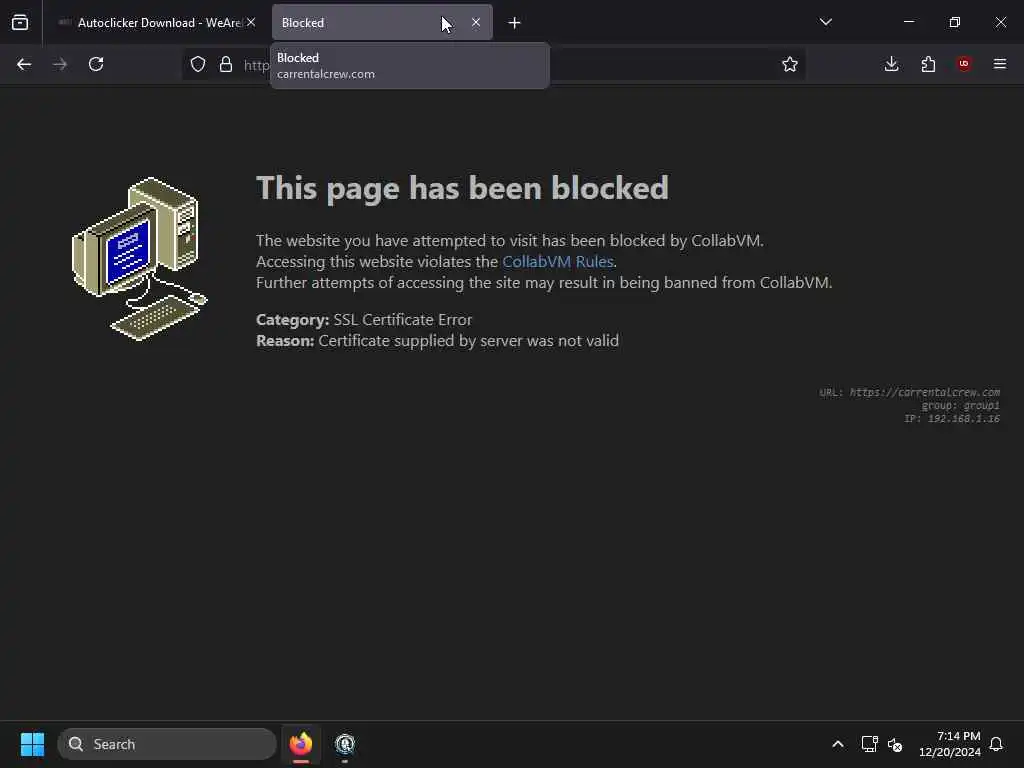The image size is (1024, 768).
Task: Click the 'Certificate supplied by server' reason text
Action: coord(469,341)
